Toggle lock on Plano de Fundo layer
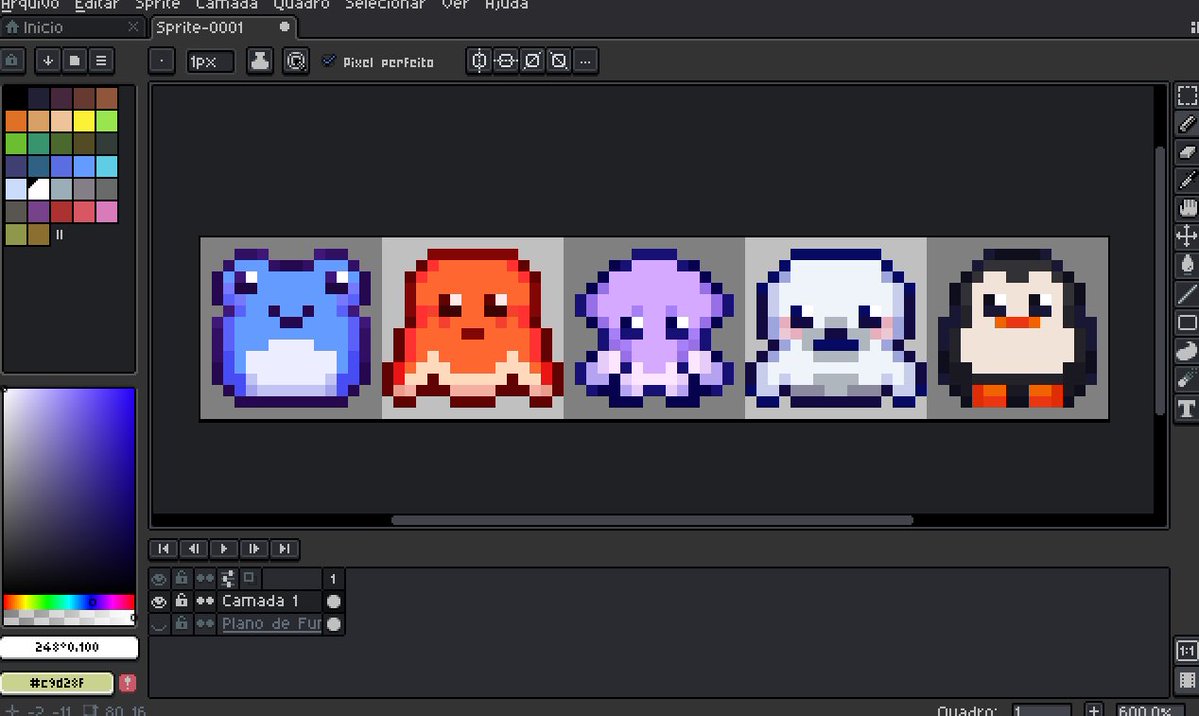This screenshot has width=1199, height=716. point(181,624)
